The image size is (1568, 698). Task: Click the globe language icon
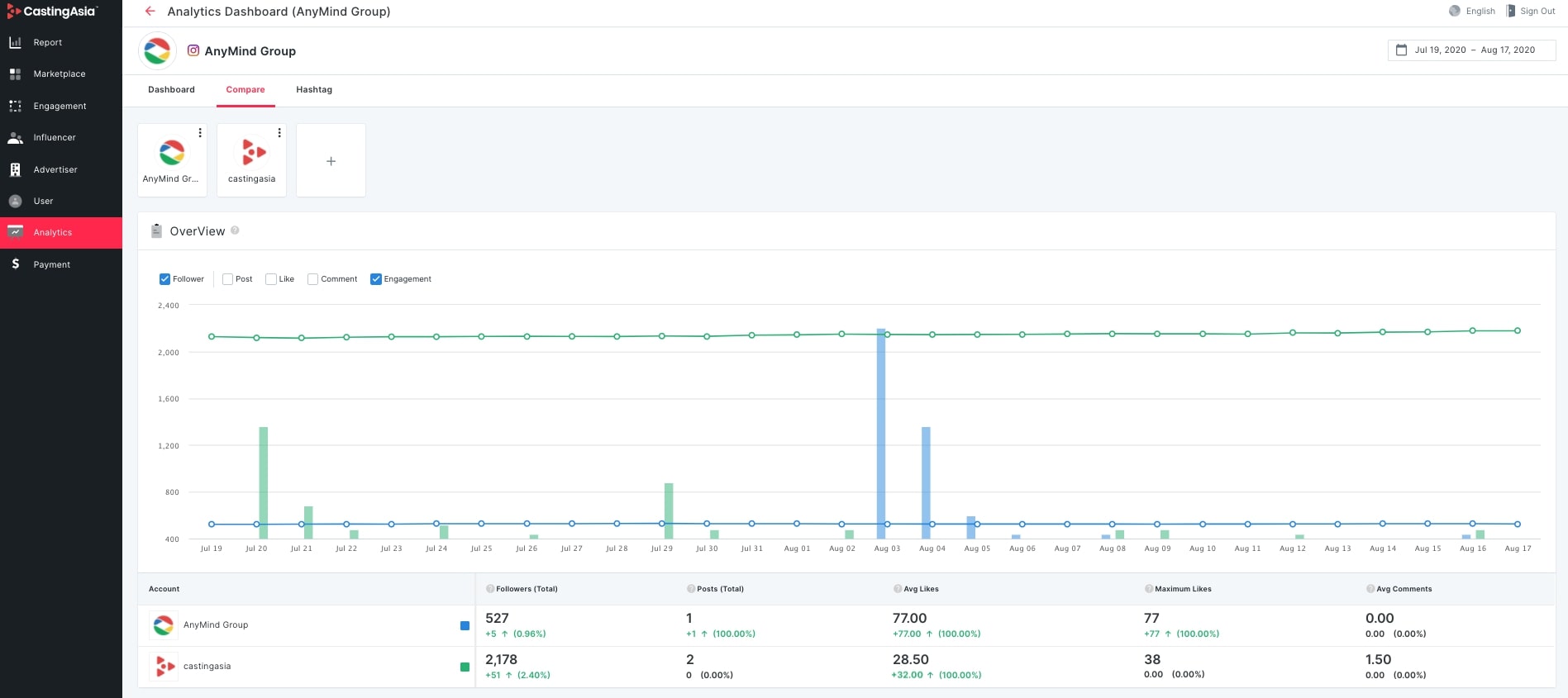click(x=1455, y=11)
